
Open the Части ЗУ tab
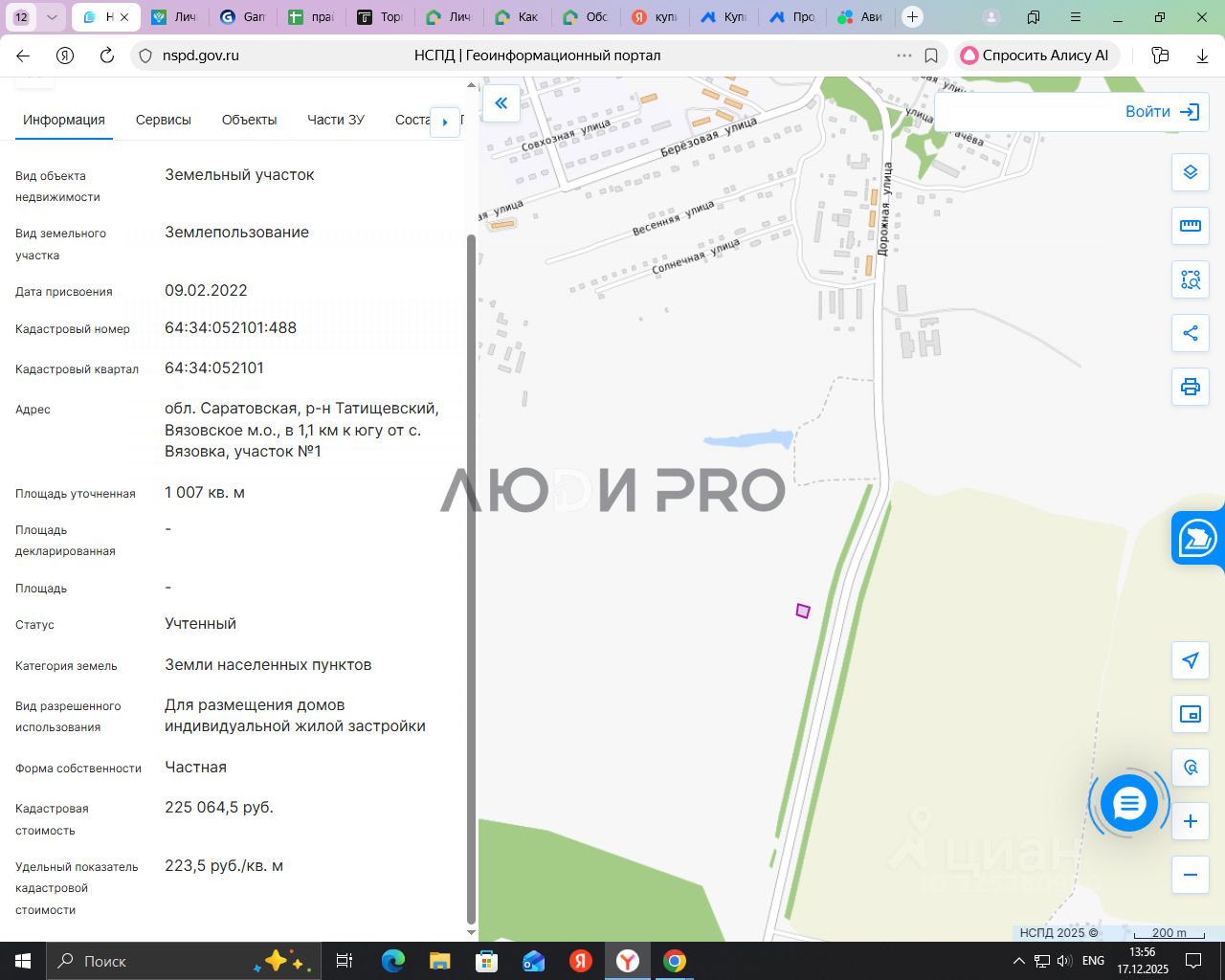click(x=335, y=120)
